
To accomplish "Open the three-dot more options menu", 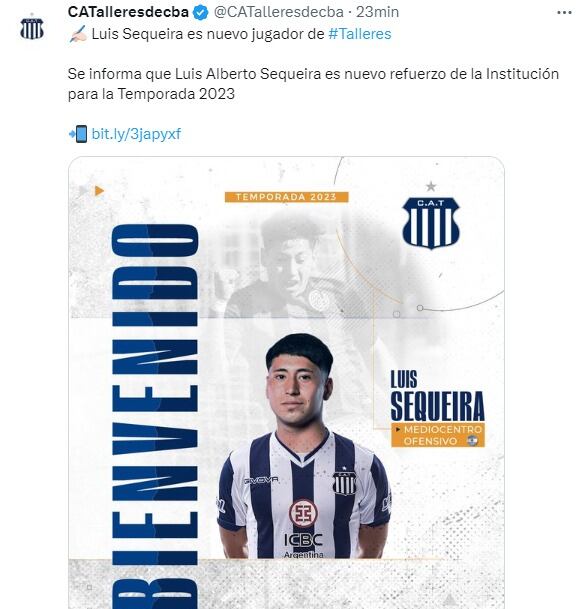I will tap(564, 13).
